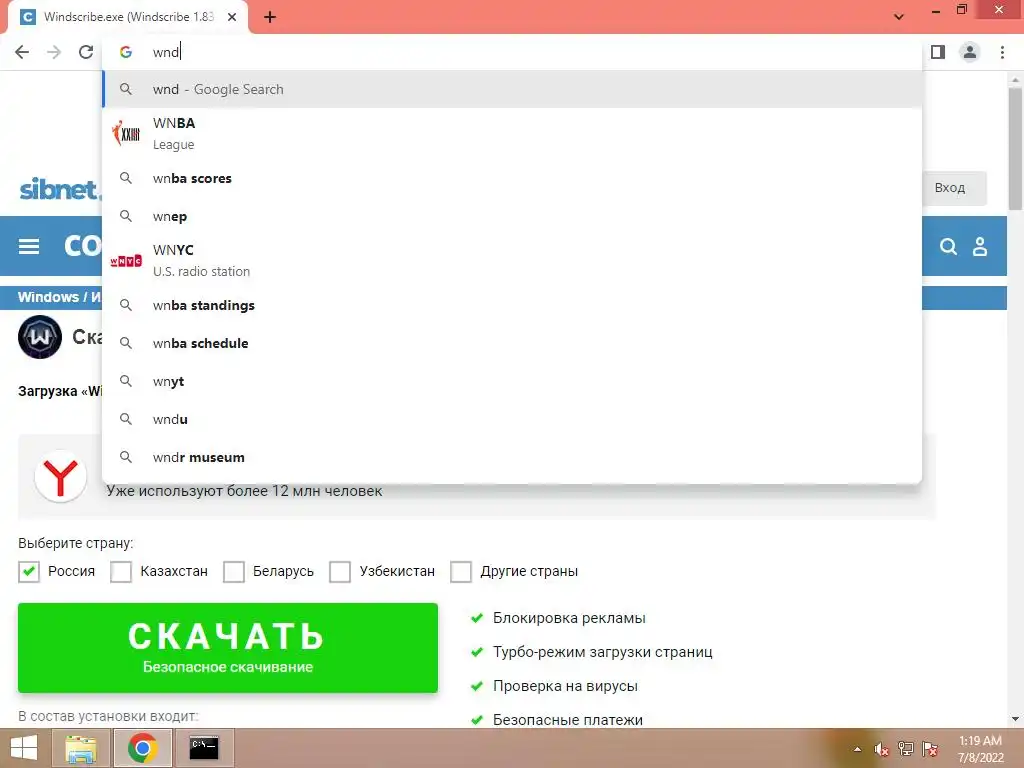
Task: Open Chrome's three-dot menu
Action: click(x=1002, y=52)
